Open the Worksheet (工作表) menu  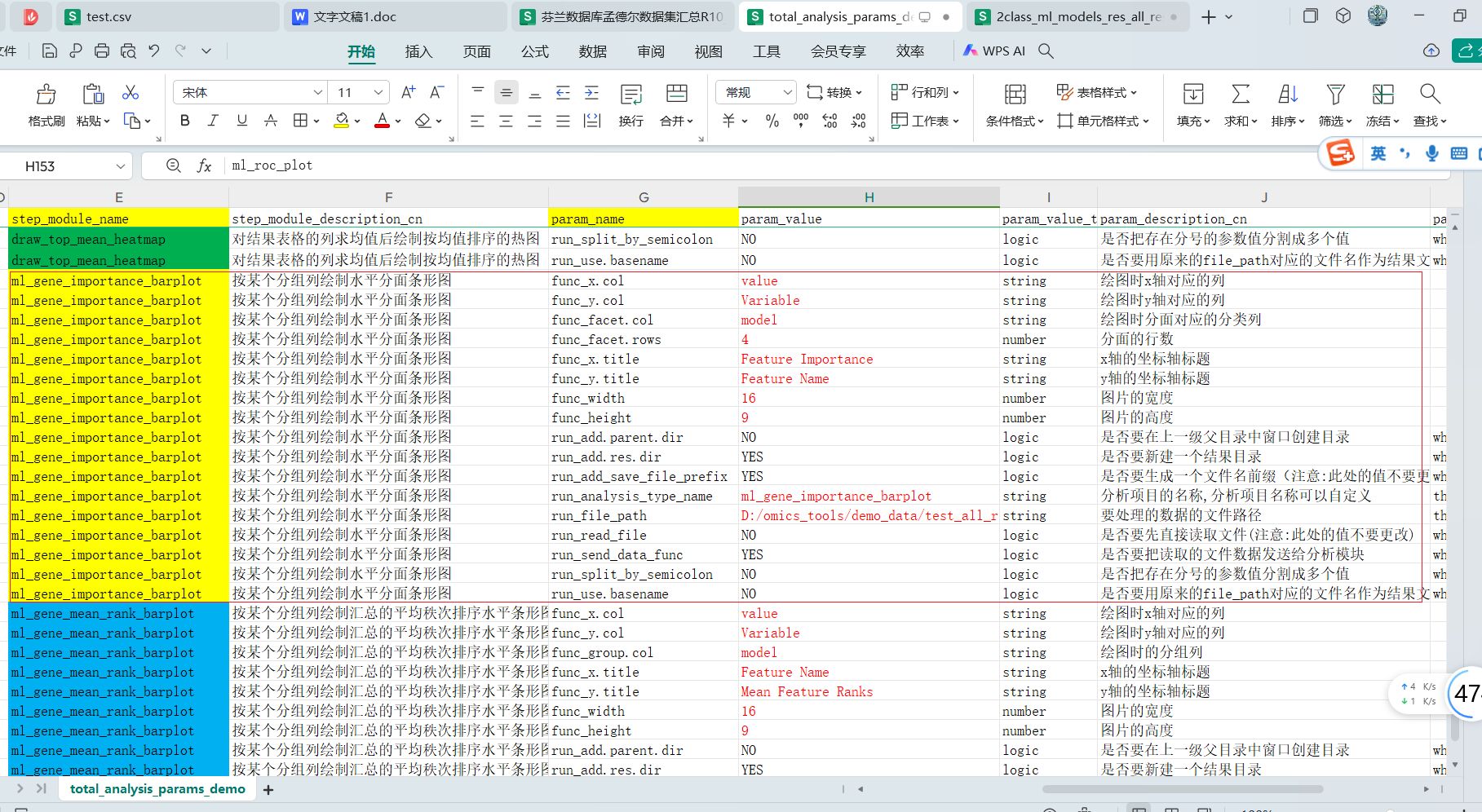click(925, 121)
